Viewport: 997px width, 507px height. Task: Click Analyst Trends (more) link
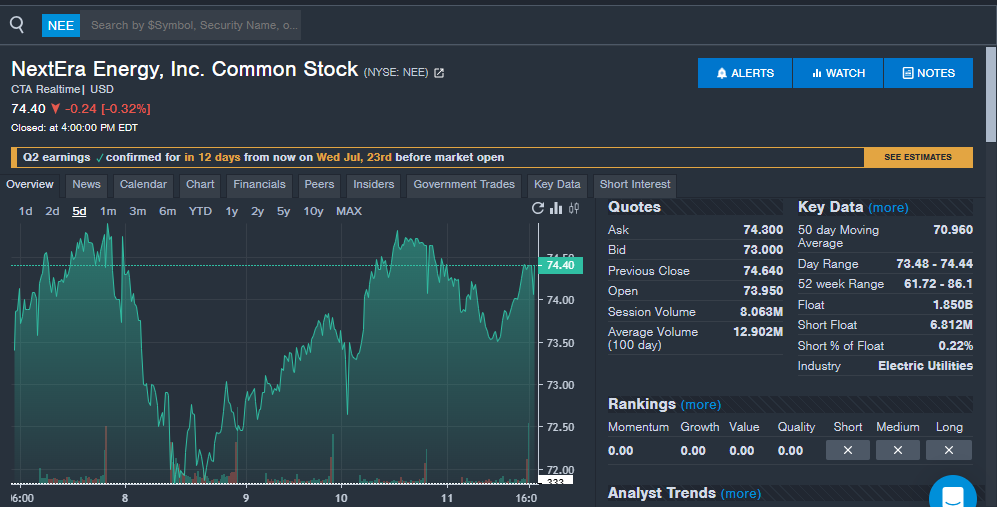click(741, 494)
